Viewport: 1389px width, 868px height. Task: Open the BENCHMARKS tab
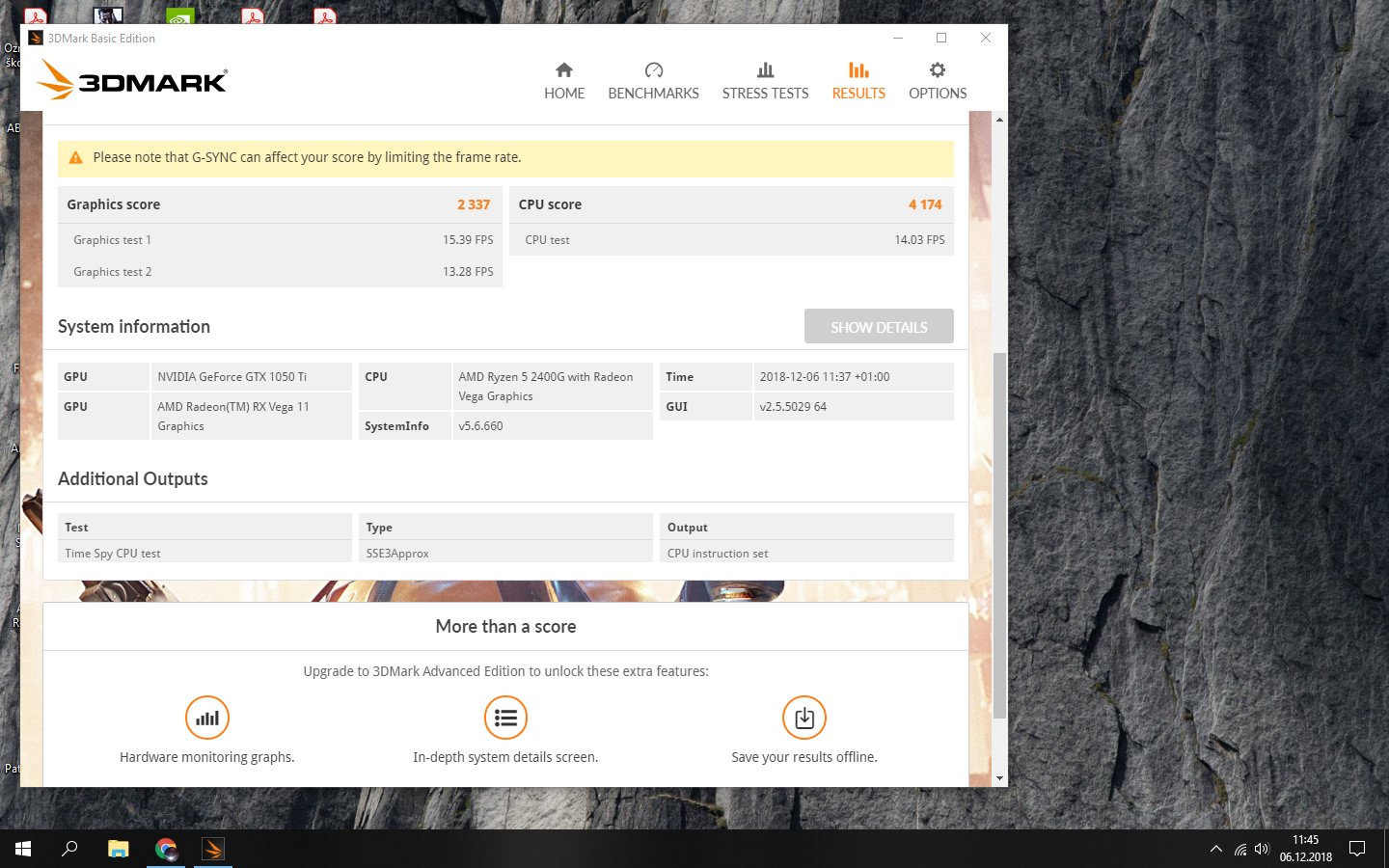[x=653, y=81]
